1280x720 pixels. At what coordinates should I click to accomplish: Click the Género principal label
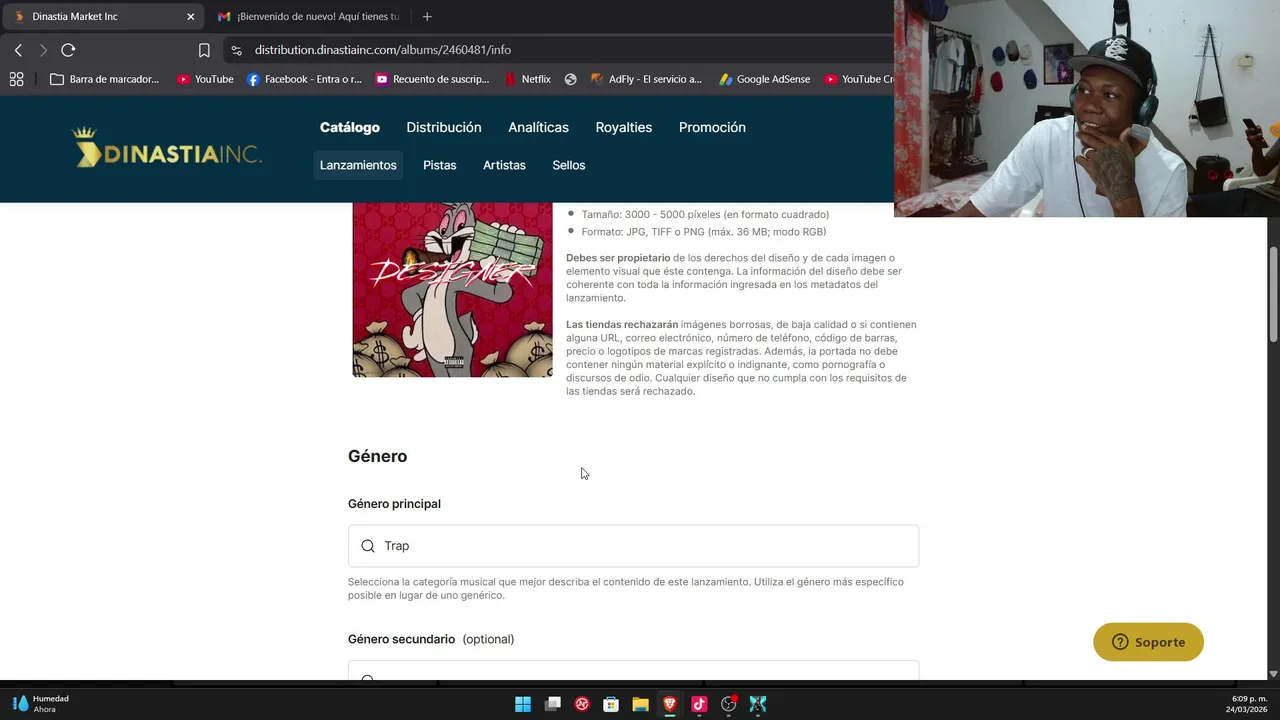[394, 504]
